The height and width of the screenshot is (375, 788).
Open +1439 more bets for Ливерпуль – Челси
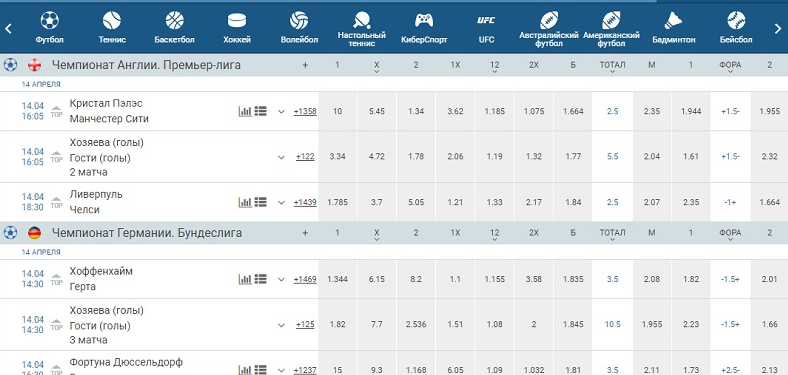point(305,202)
